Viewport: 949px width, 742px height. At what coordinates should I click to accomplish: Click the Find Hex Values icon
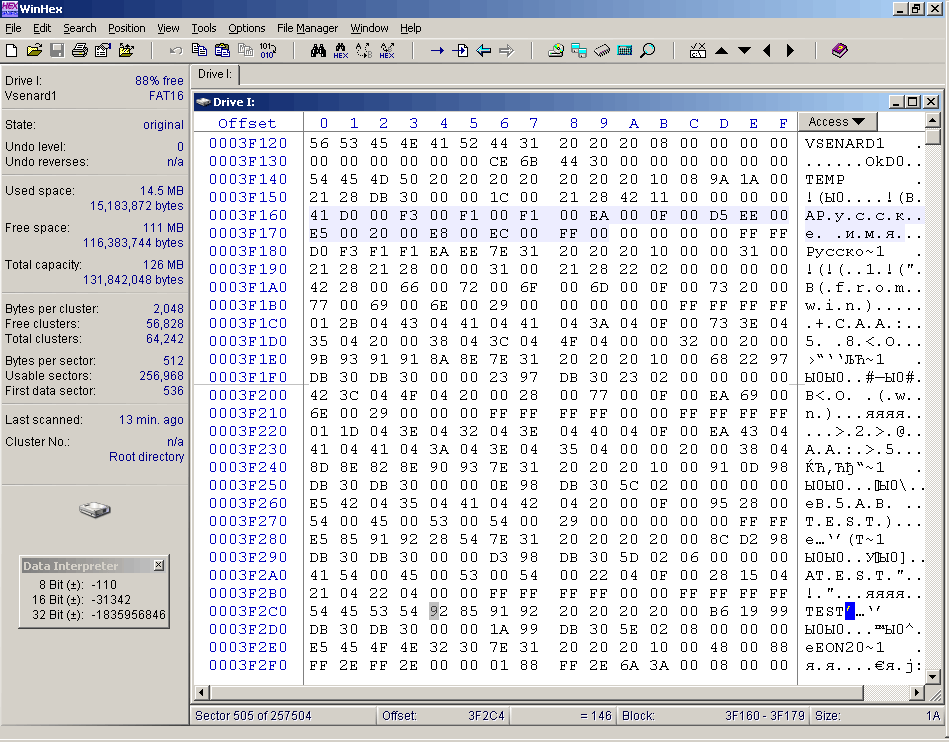point(341,50)
